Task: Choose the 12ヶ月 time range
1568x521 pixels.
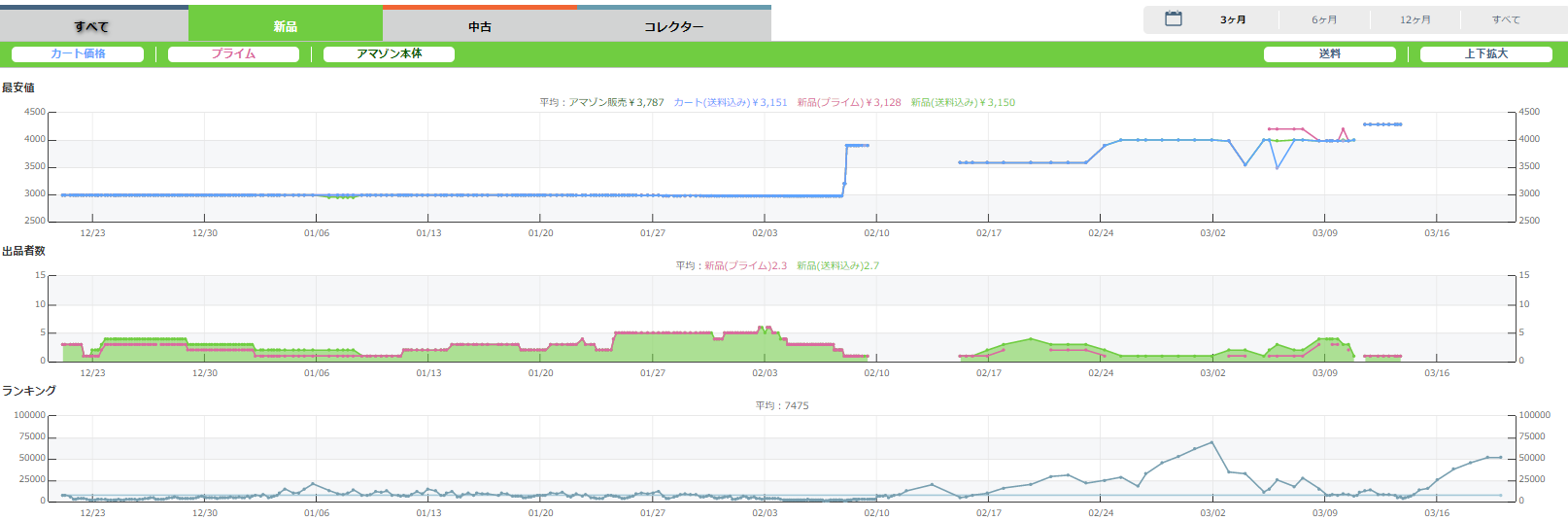Action: click(1415, 19)
